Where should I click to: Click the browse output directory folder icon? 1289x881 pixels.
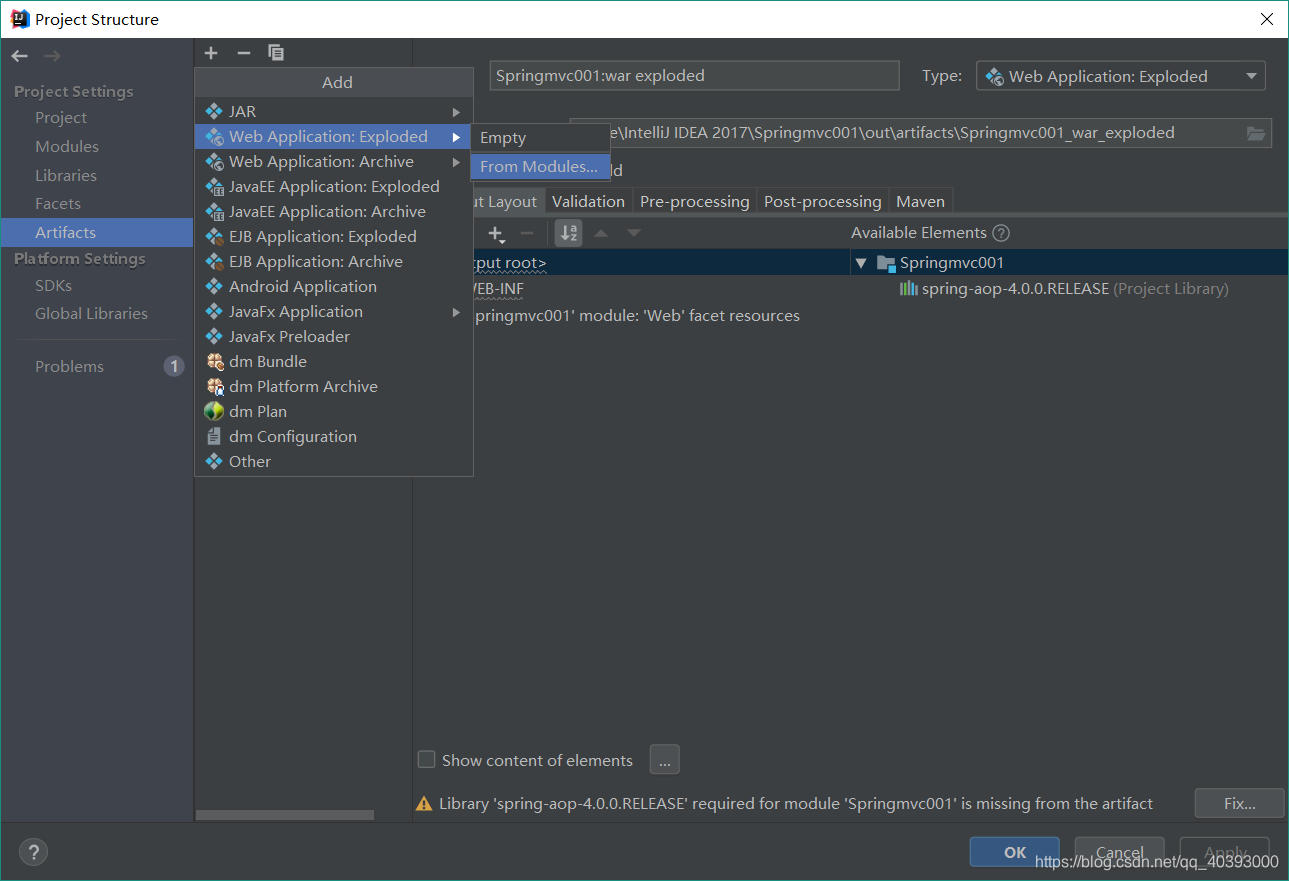point(1256,133)
